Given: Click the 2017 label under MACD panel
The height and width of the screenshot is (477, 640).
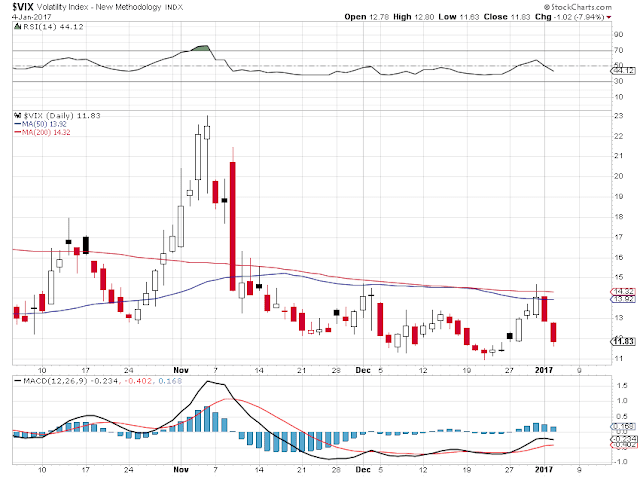Looking at the screenshot, I should (x=544, y=470).
